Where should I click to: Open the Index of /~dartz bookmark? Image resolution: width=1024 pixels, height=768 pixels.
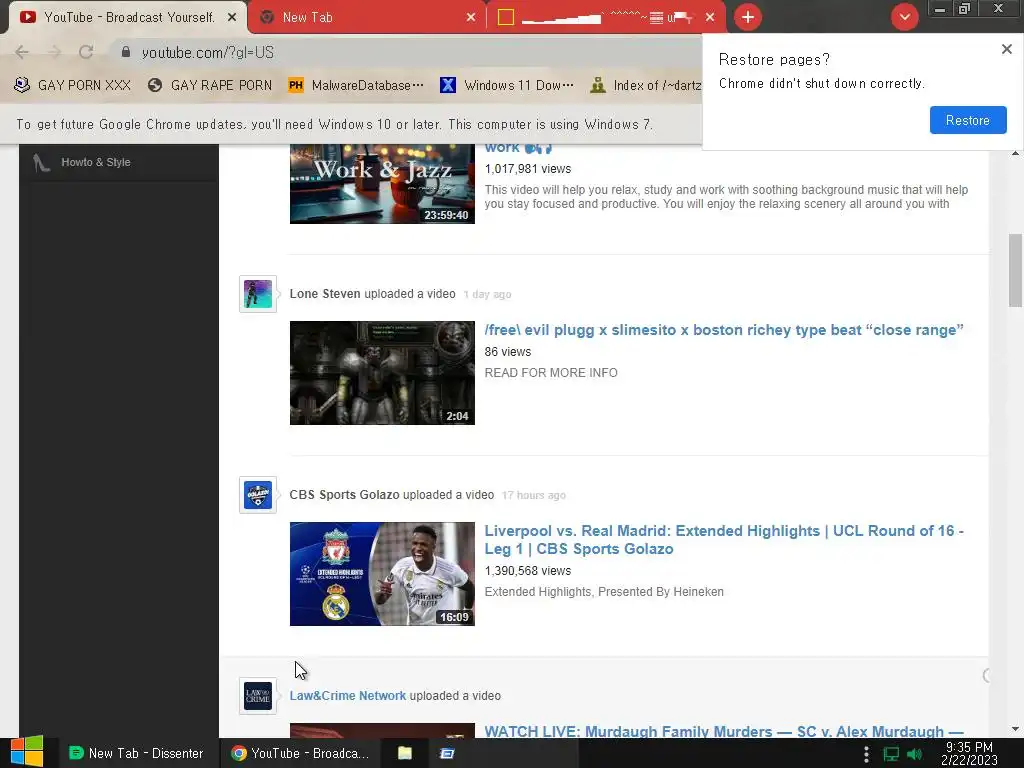(x=645, y=85)
